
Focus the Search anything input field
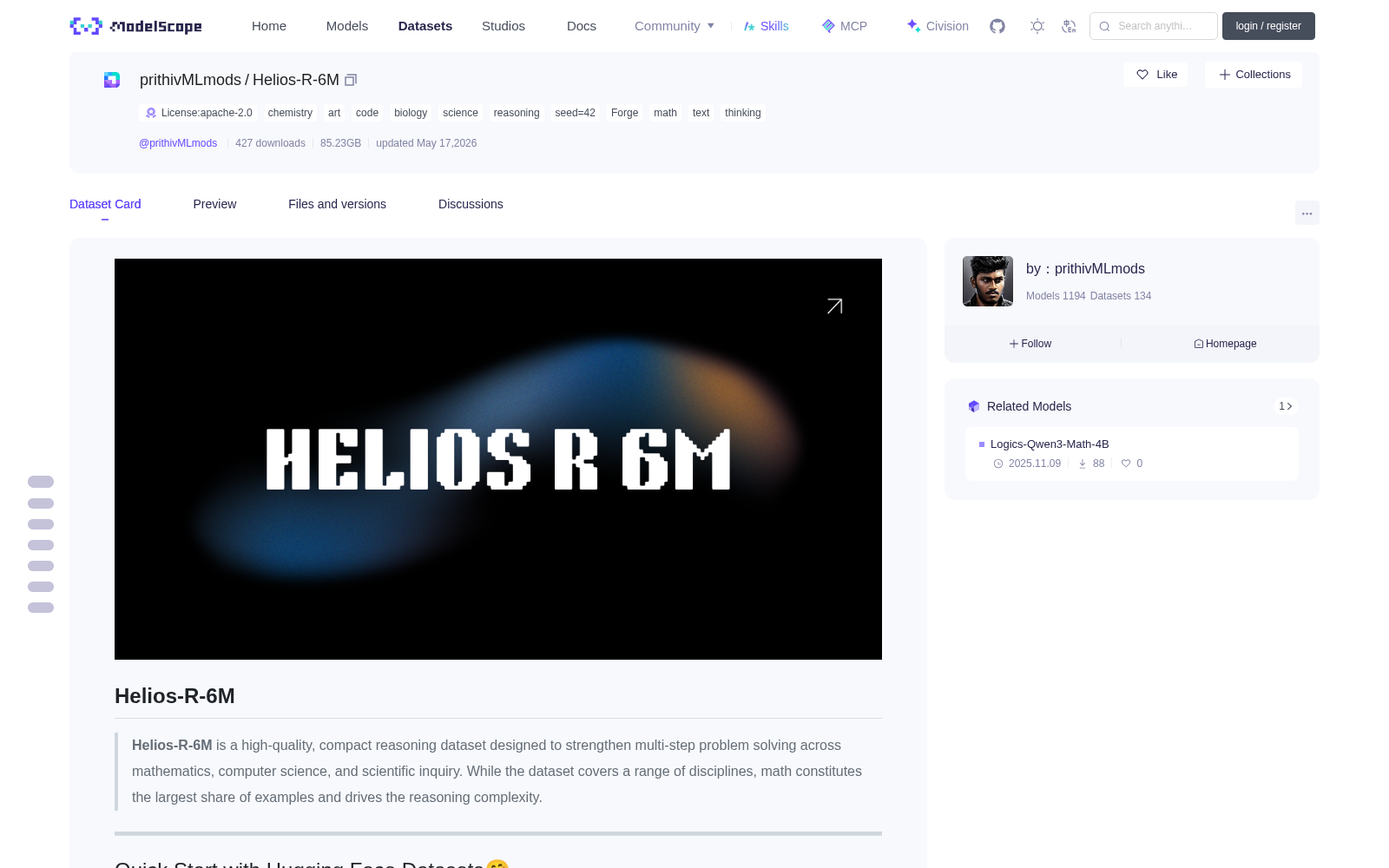pos(1154,26)
